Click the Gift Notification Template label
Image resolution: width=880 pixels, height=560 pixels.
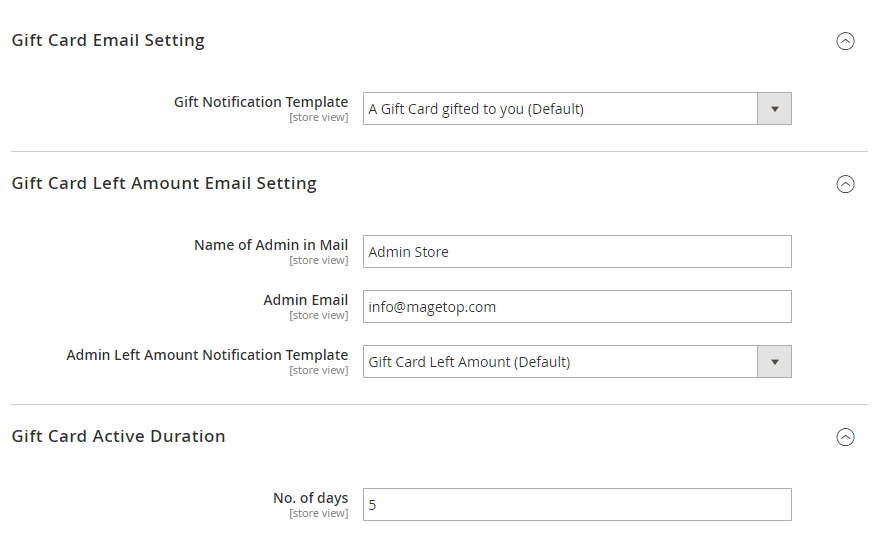click(261, 102)
